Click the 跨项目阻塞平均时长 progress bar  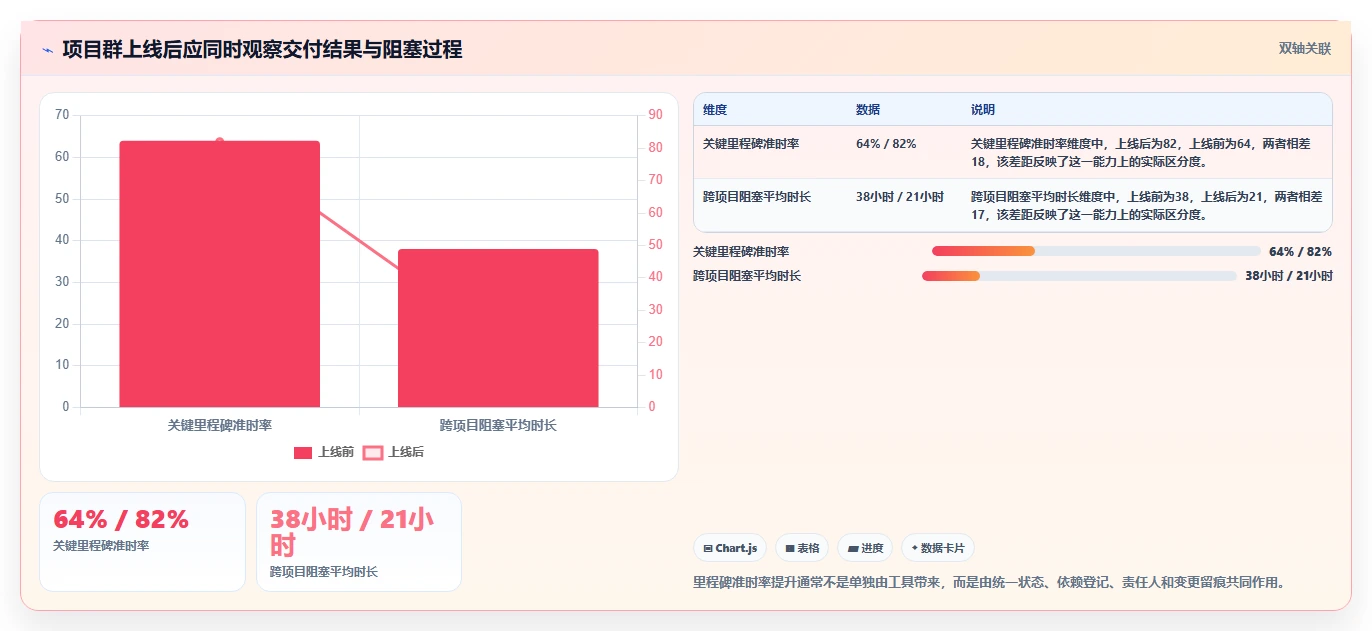click(x=1079, y=276)
